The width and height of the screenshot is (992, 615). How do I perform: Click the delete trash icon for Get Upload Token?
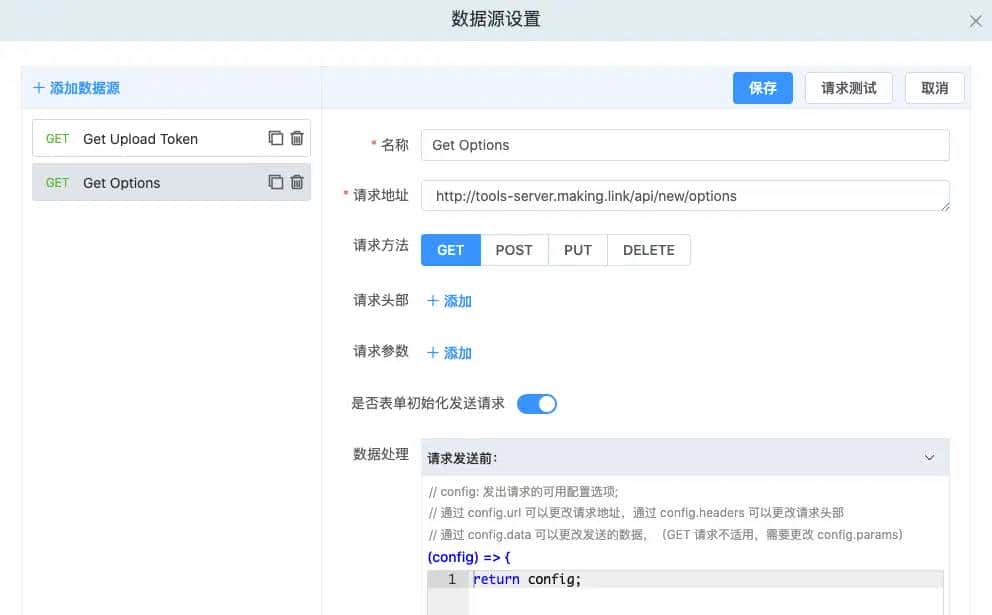point(297,138)
